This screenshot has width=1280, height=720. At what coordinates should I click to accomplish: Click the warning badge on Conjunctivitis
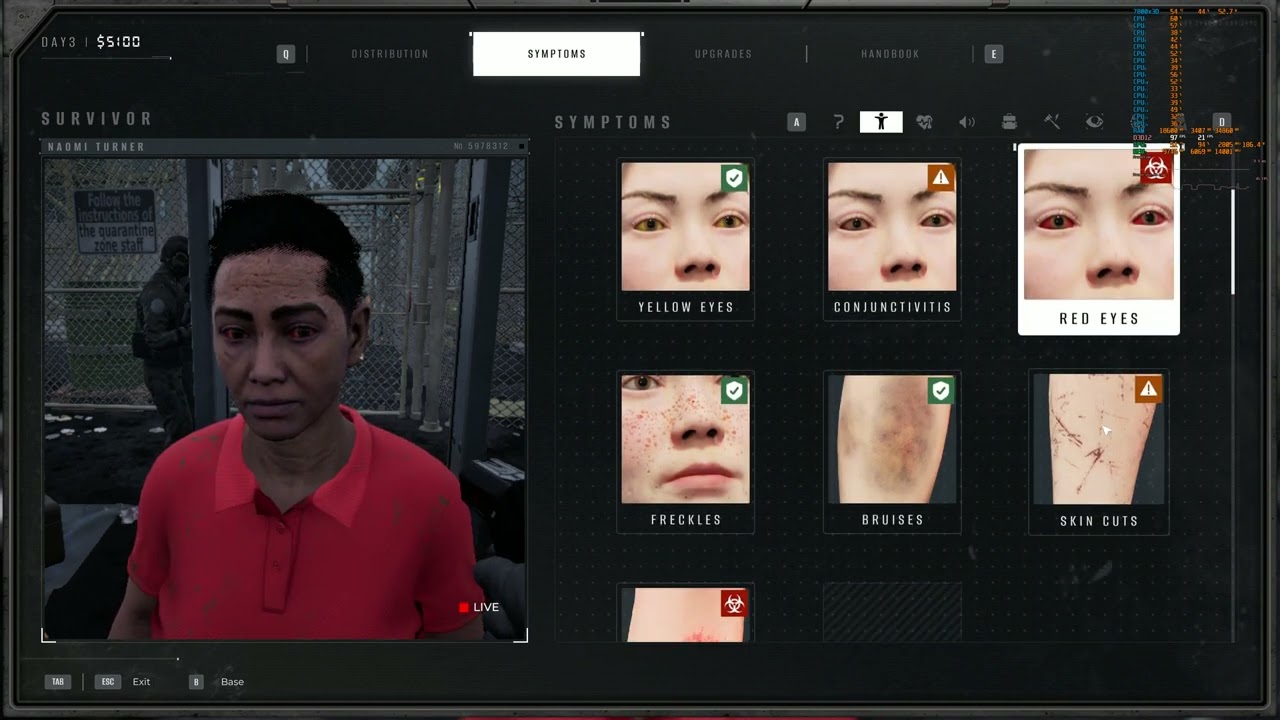(941, 178)
